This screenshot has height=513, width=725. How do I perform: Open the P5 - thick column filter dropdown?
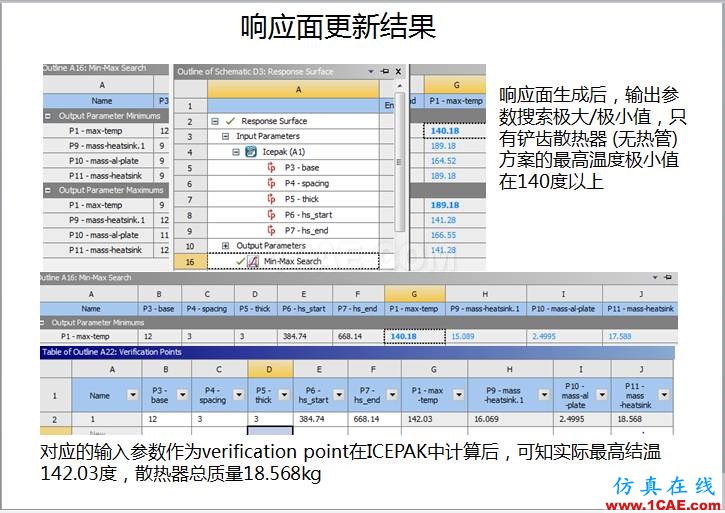(x=284, y=395)
